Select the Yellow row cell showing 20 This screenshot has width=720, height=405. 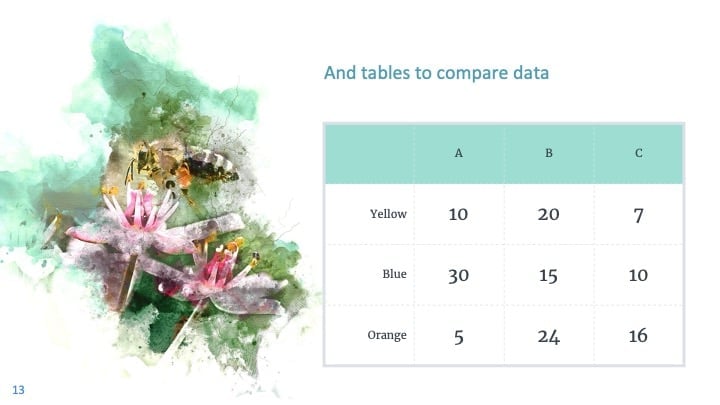549,214
